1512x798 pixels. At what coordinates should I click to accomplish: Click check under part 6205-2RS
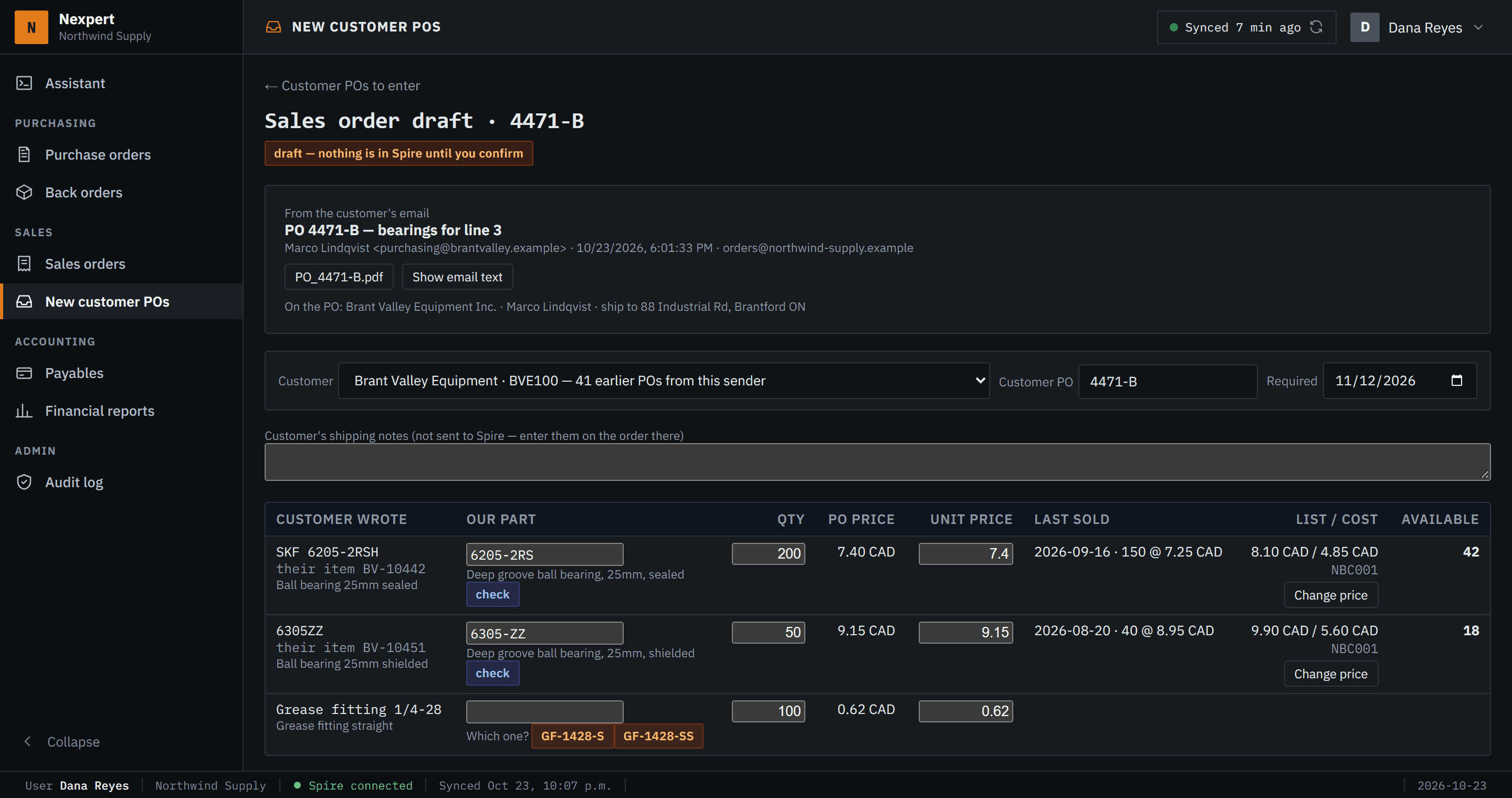tap(492, 594)
